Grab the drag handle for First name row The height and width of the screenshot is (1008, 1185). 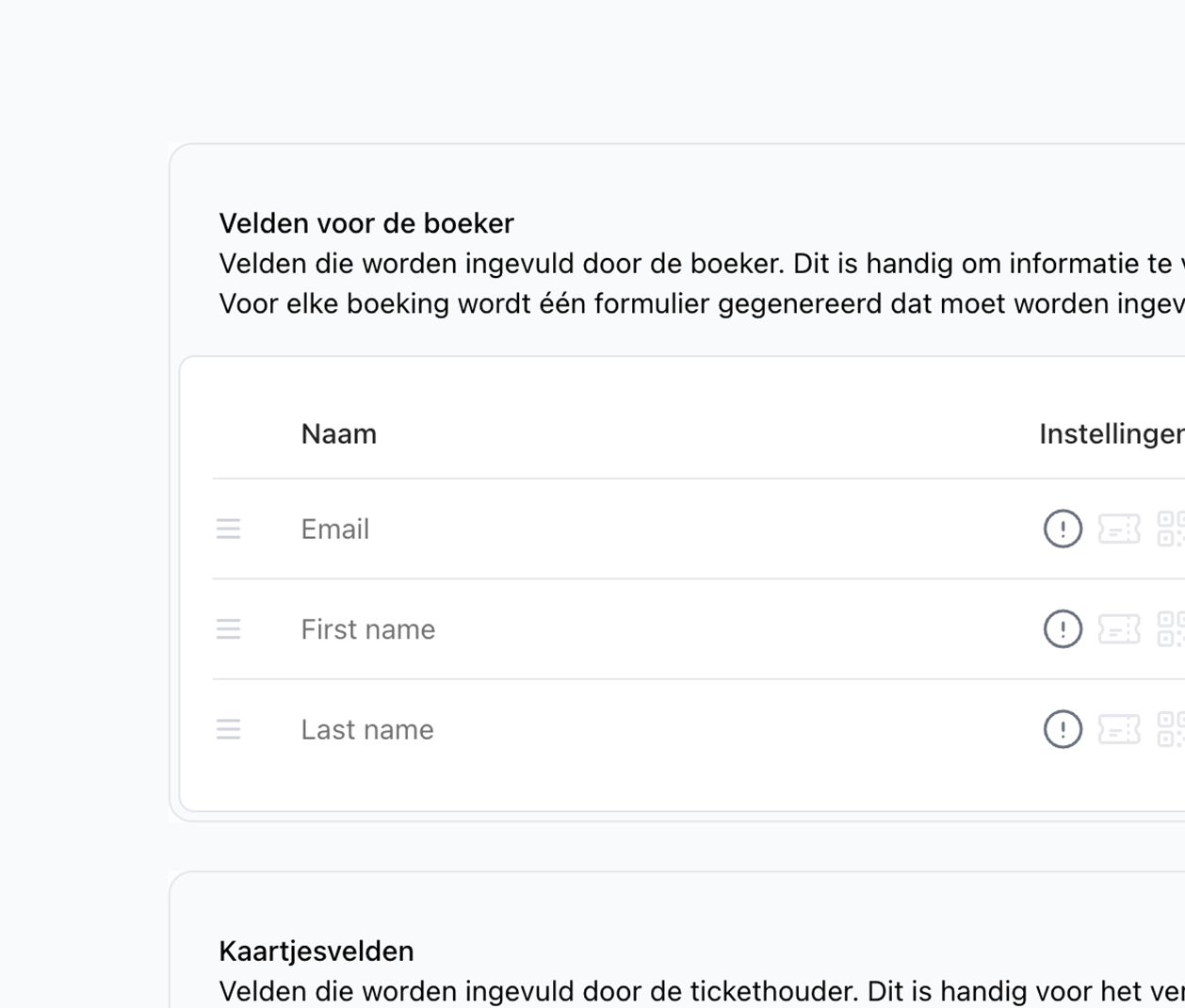pyautogui.click(x=229, y=628)
